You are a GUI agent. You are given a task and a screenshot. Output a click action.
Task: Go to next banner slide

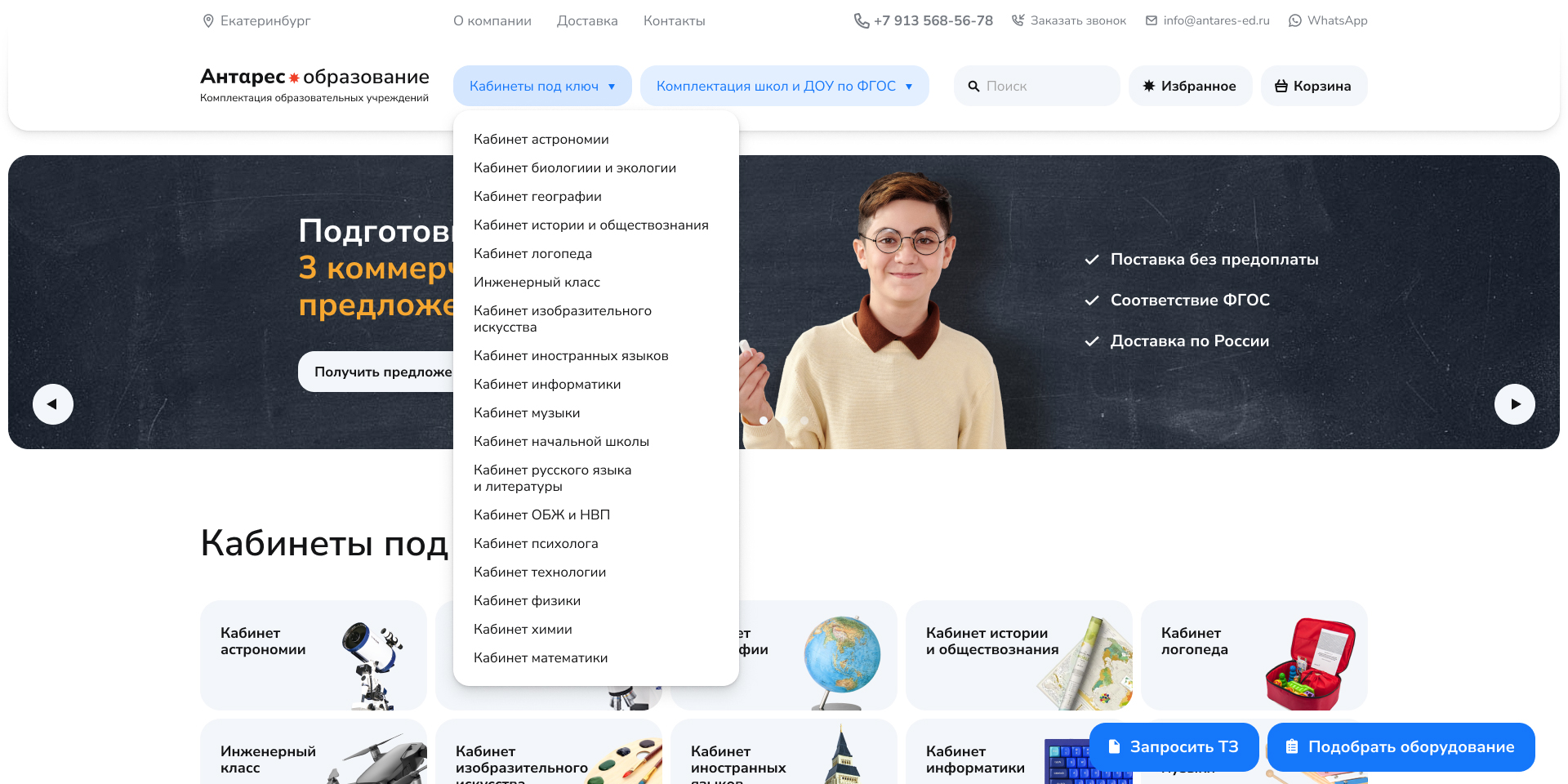click(1515, 404)
